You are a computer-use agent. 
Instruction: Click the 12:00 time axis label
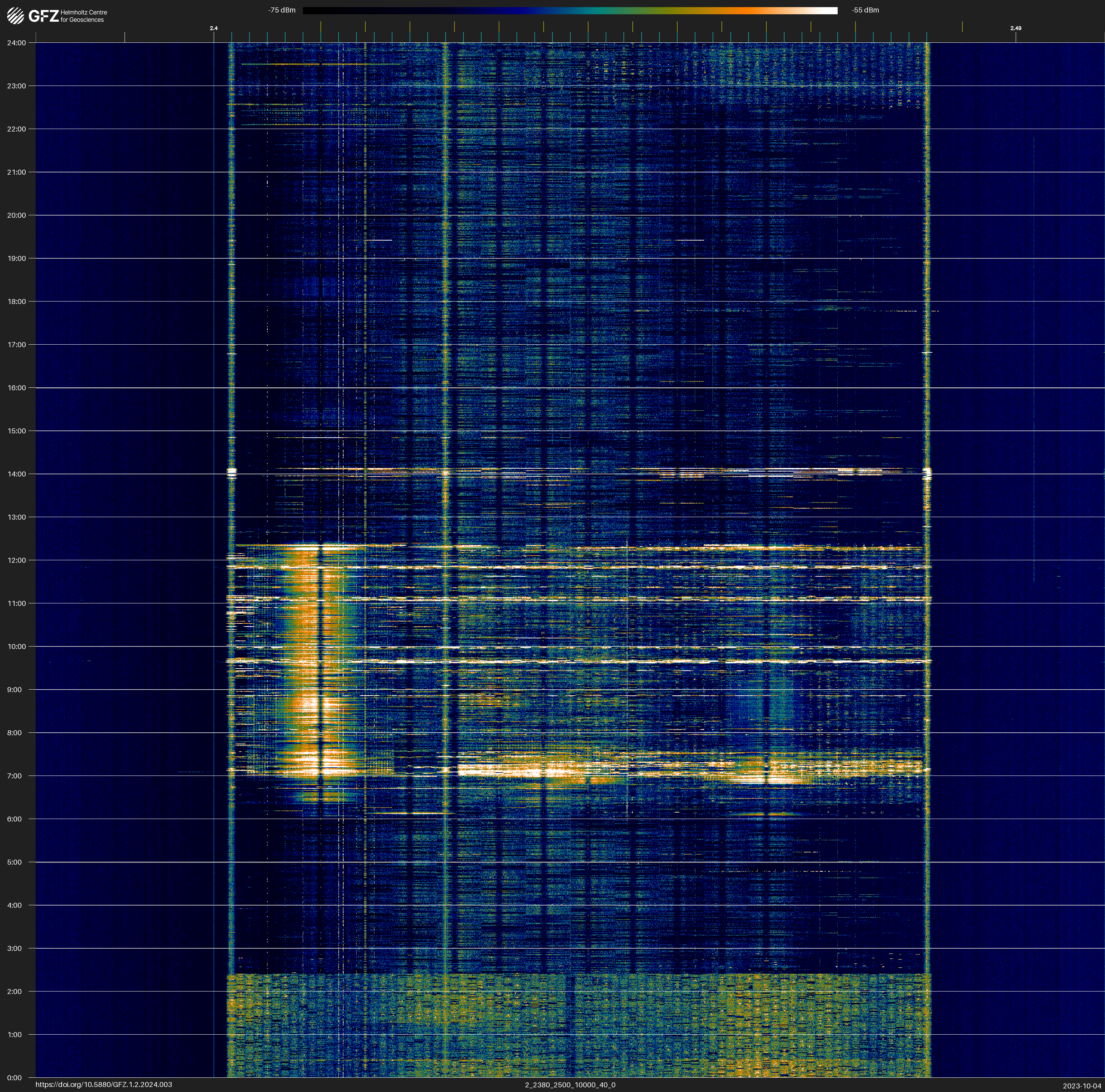click(17, 560)
